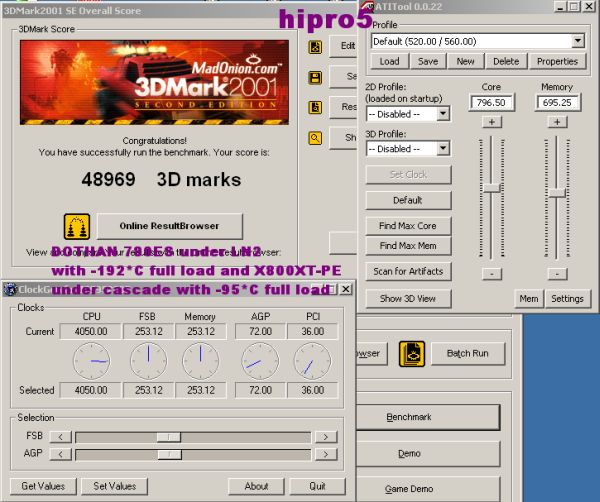The height and width of the screenshot is (502, 600).
Task: Click the floppy disk save icon
Action: point(315,77)
